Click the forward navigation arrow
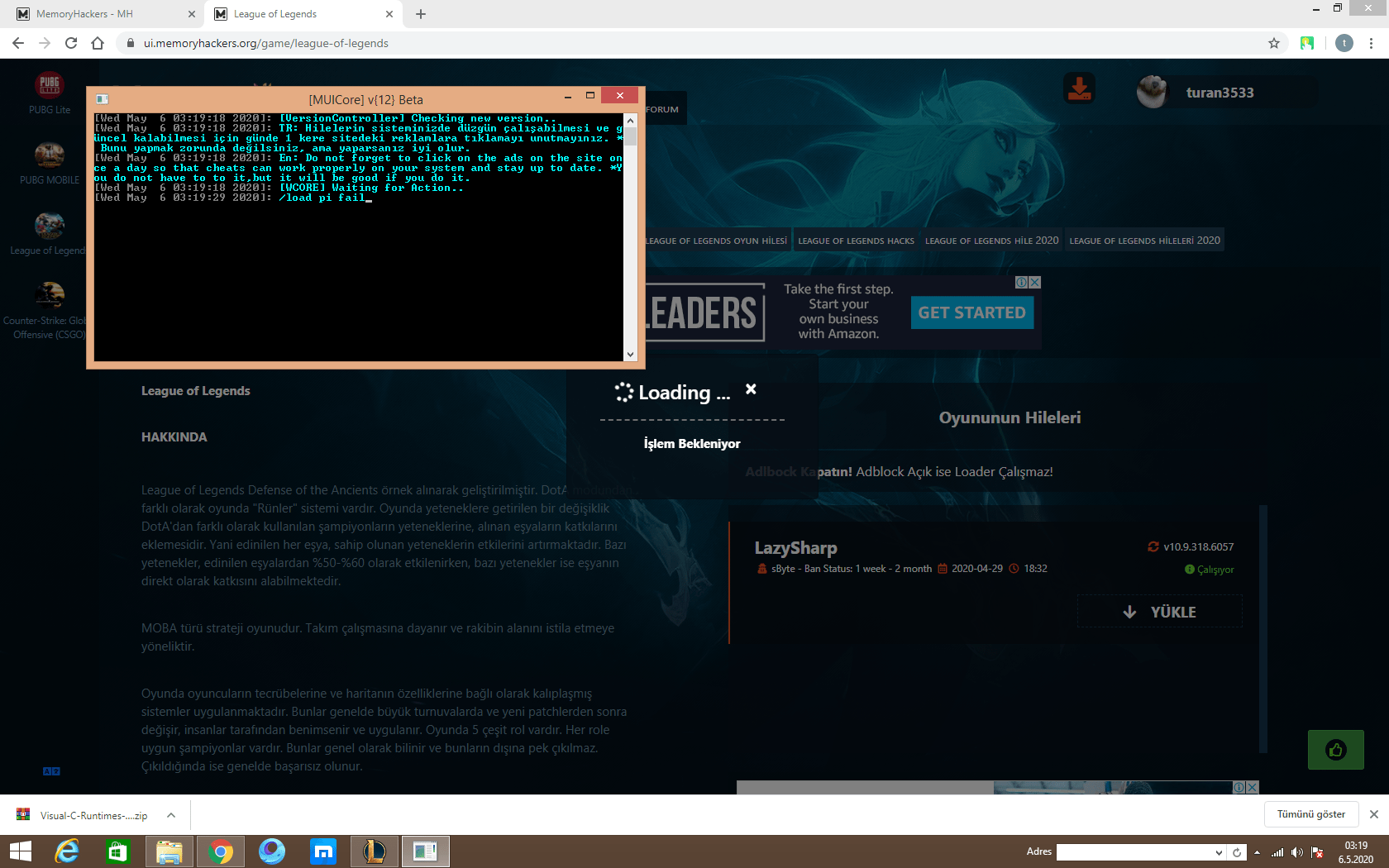1389x868 pixels. 45,43
